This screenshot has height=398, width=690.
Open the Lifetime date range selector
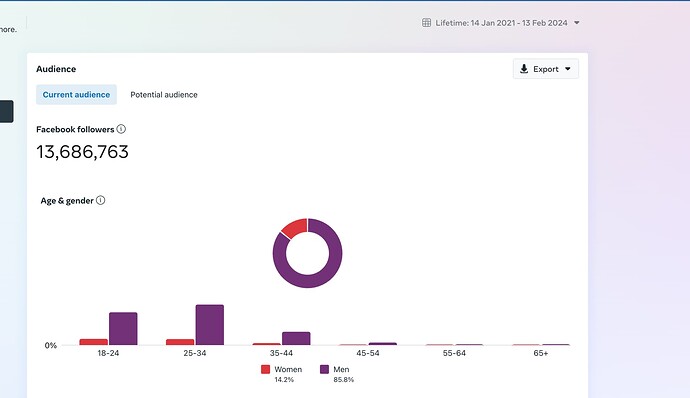pyautogui.click(x=501, y=23)
